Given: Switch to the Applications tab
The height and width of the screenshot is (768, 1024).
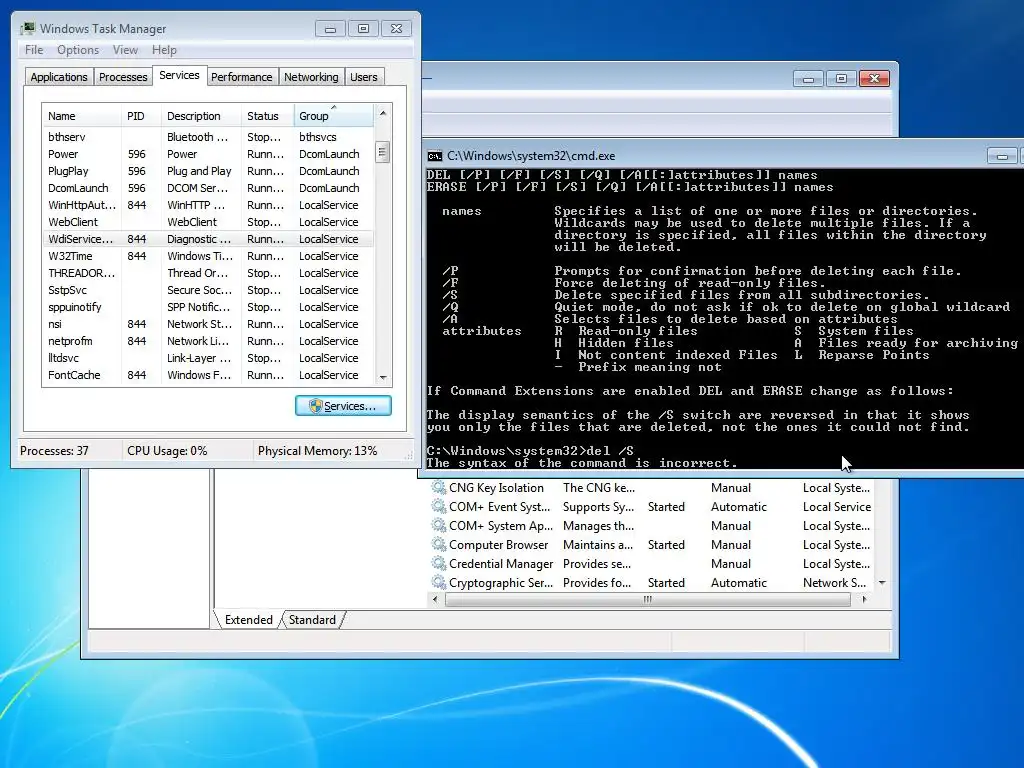Looking at the screenshot, I should click(x=59, y=77).
